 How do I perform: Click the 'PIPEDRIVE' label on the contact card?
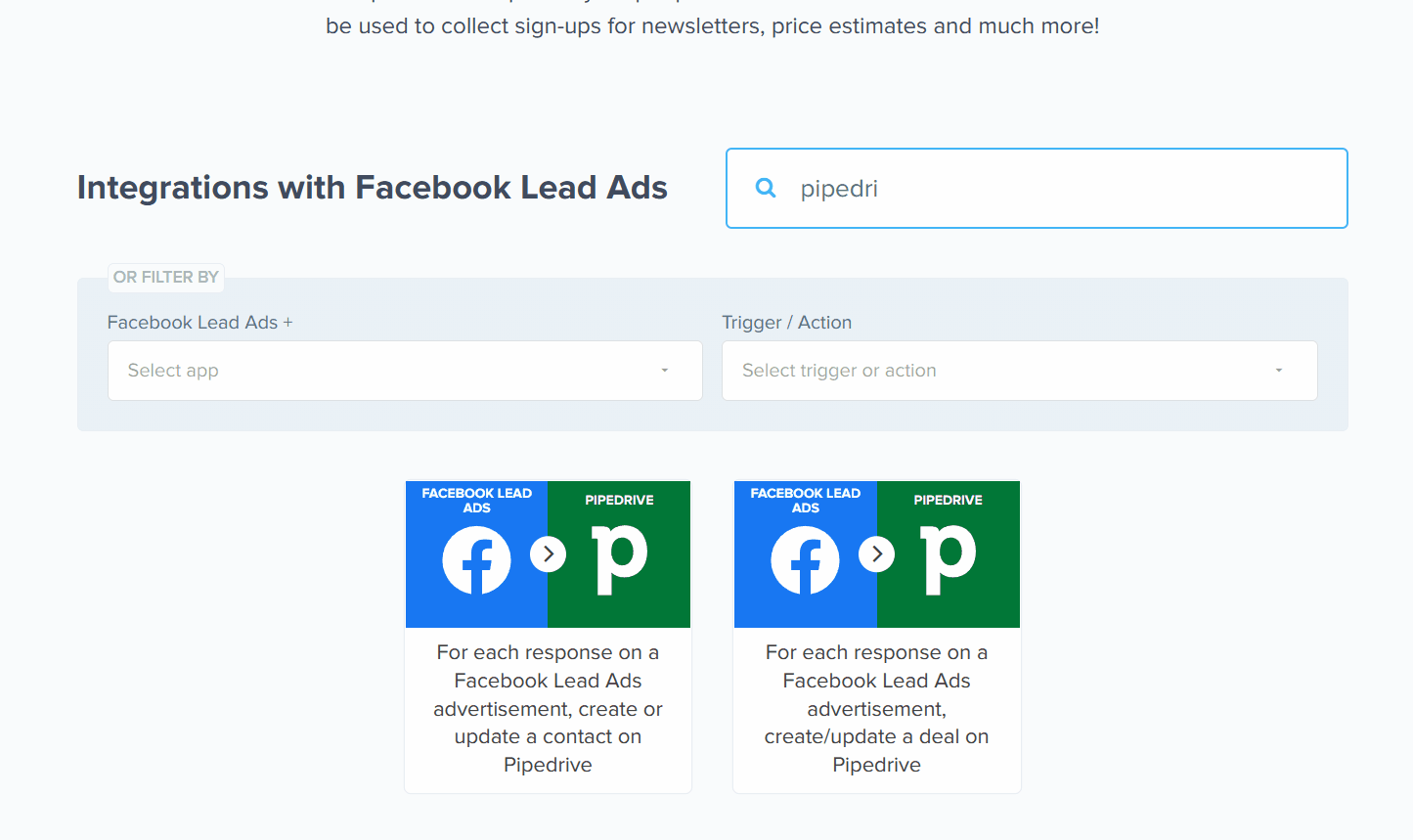point(620,500)
